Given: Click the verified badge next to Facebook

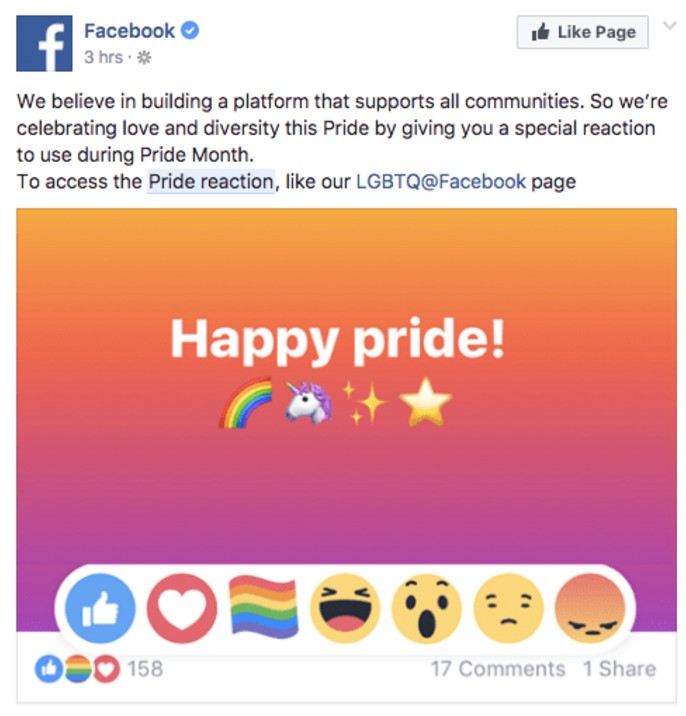Looking at the screenshot, I should pos(190,31).
